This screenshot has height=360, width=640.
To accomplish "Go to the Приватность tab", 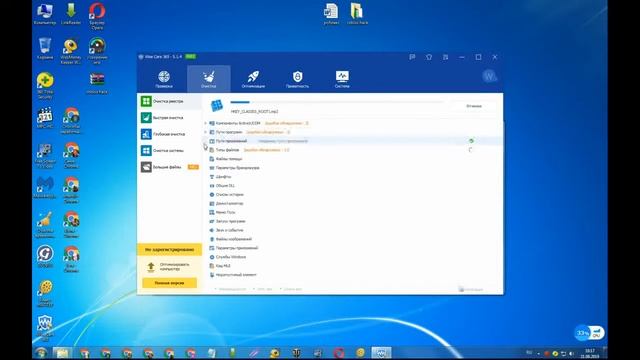I will [298, 79].
